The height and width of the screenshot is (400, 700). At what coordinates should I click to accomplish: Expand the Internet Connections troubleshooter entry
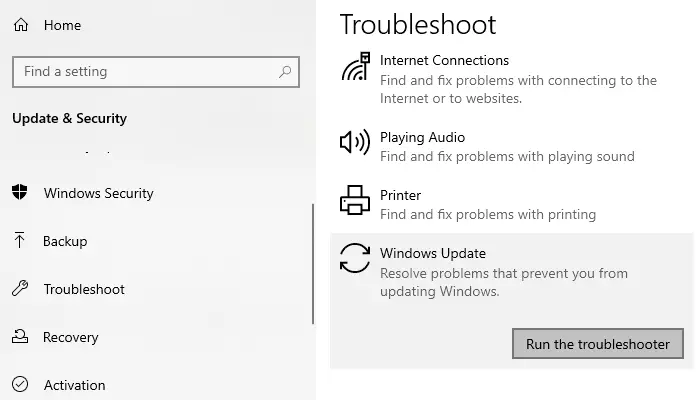click(x=444, y=61)
